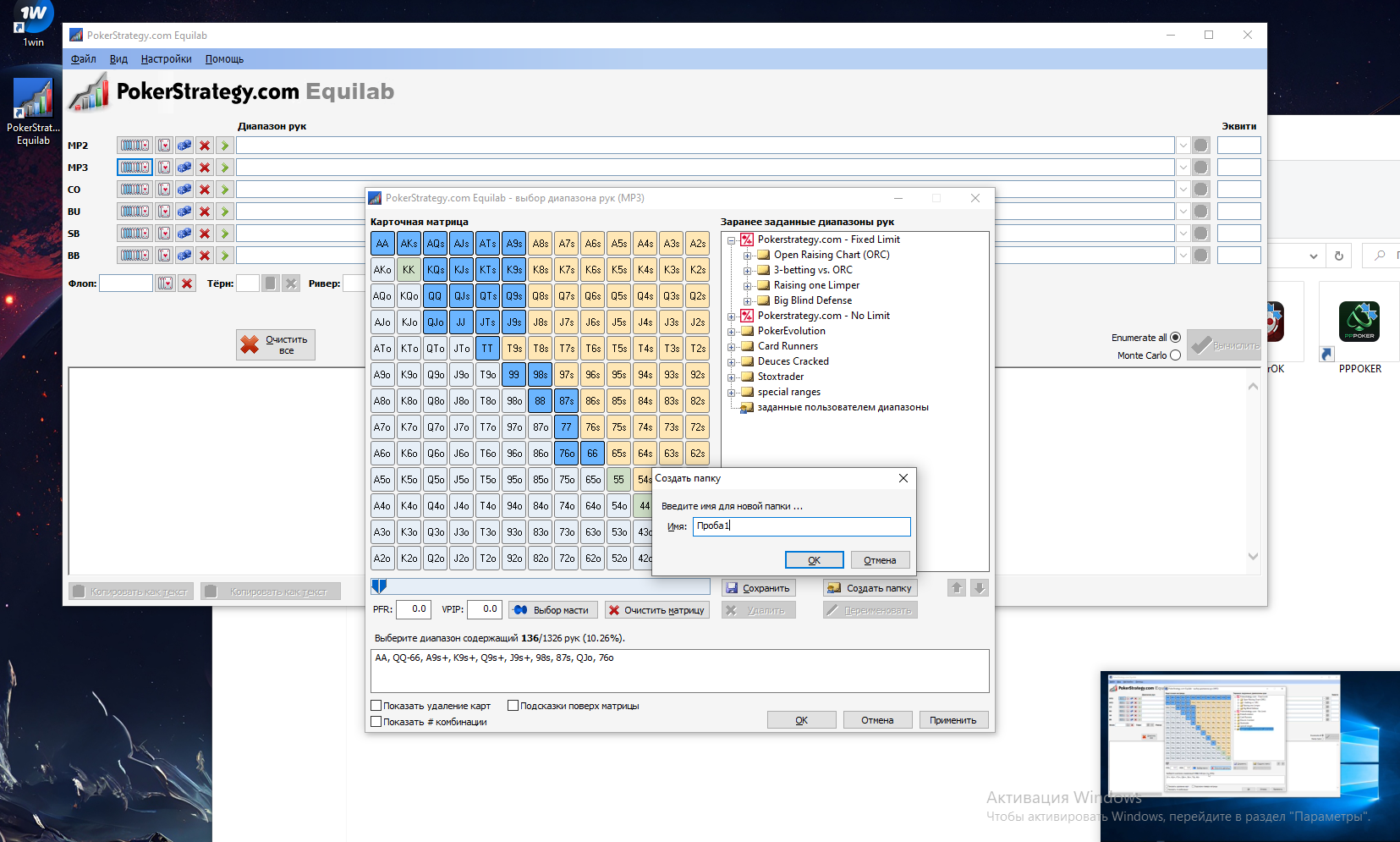1400x842 pixels.
Task: Open MP2 hand range dropdown arrow
Action: tap(1183, 146)
